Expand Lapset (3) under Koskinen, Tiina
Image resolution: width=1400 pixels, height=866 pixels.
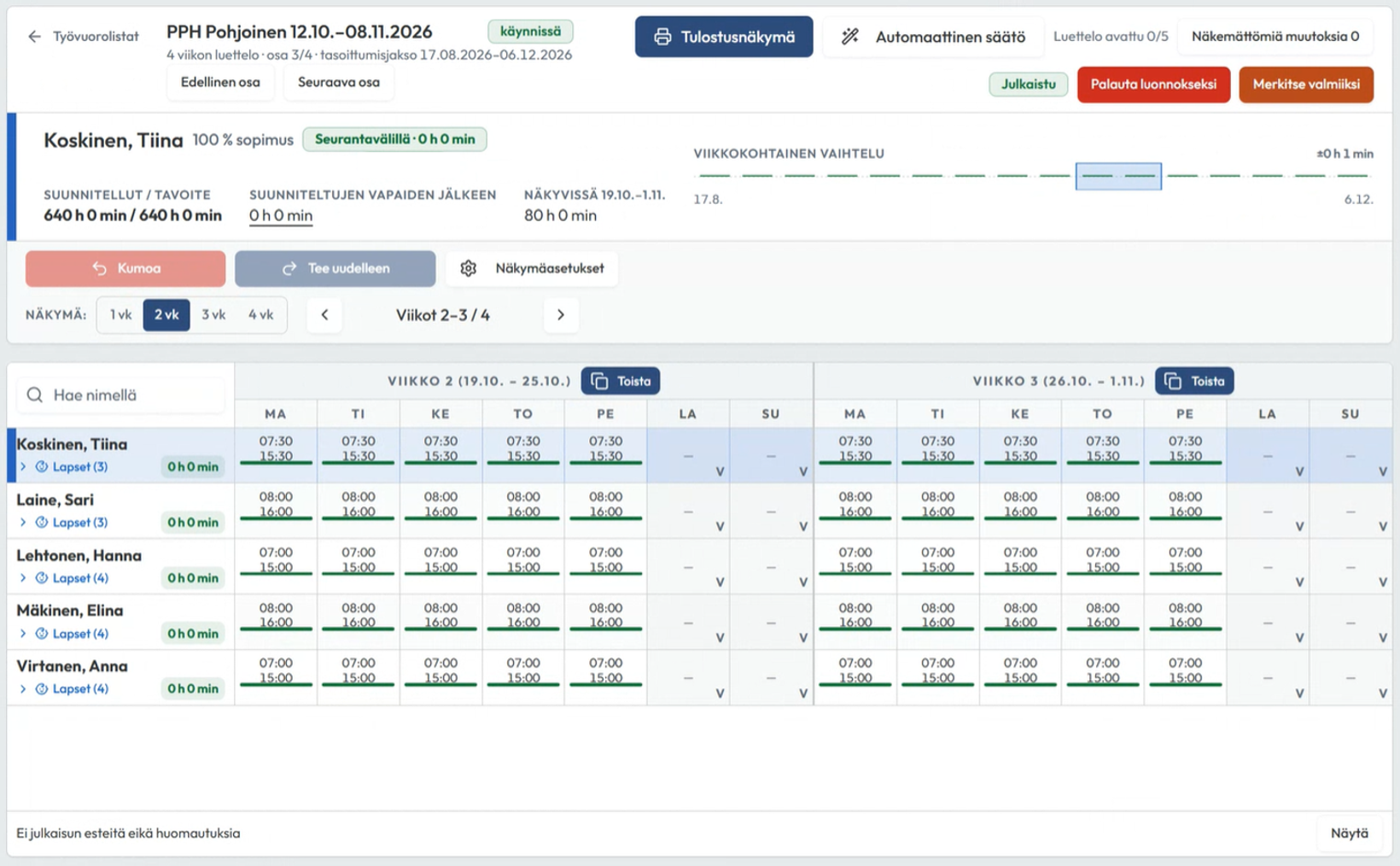(65, 467)
